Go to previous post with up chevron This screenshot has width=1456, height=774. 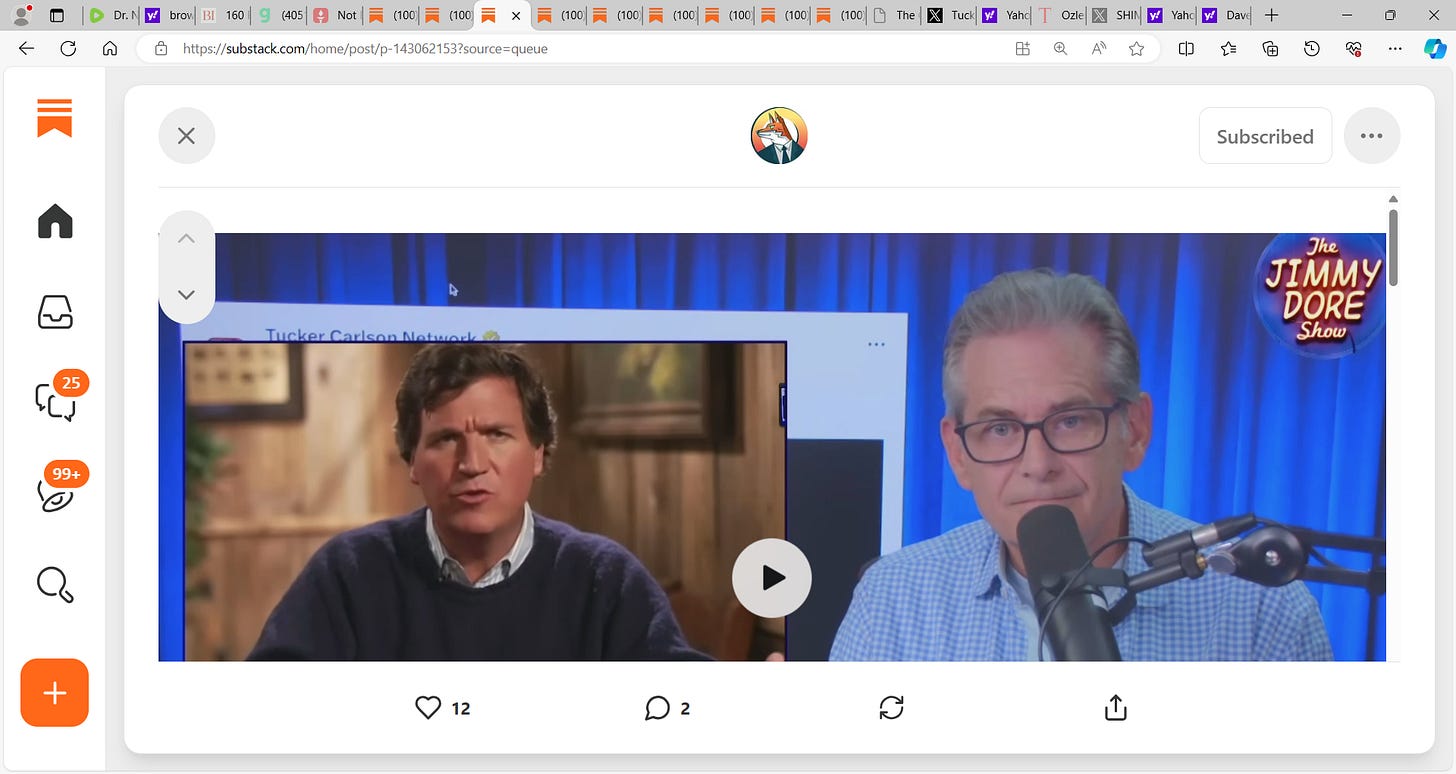pos(186,238)
